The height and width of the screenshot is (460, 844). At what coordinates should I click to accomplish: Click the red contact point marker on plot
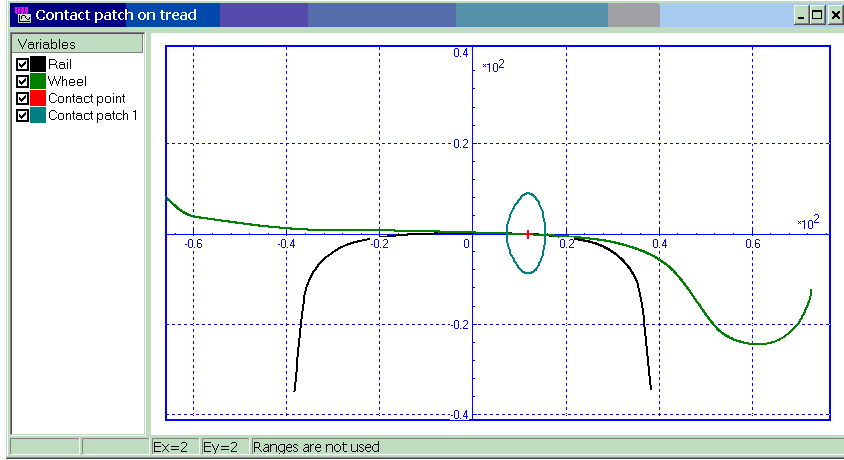click(528, 235)
